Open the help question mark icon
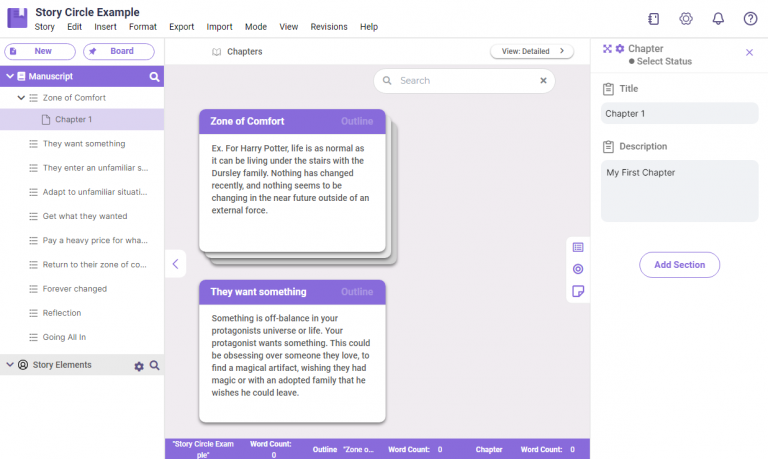Viewport: 768px width, 459px height. tap(750, 19)
